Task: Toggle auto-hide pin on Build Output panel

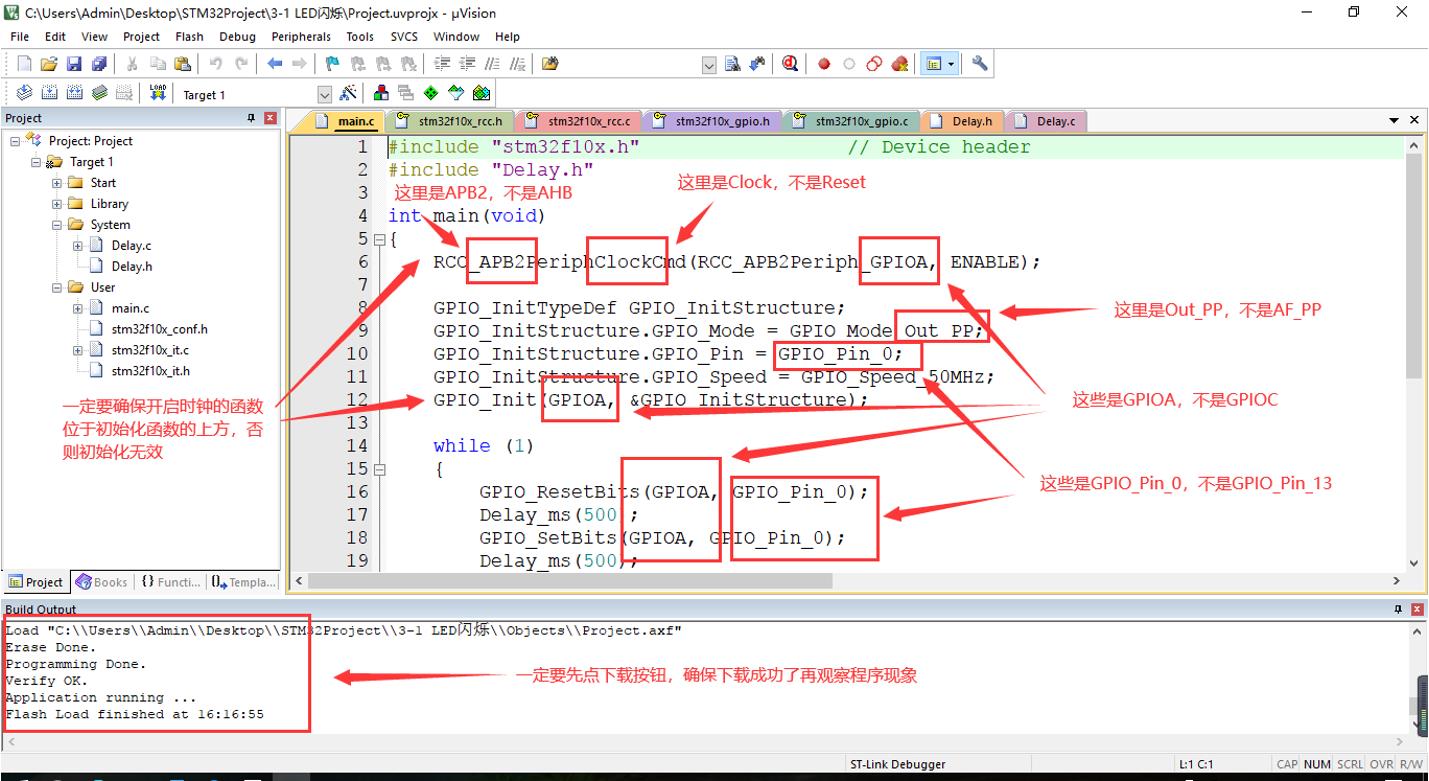Action: pyautogui.click(x=1398, y=609)
